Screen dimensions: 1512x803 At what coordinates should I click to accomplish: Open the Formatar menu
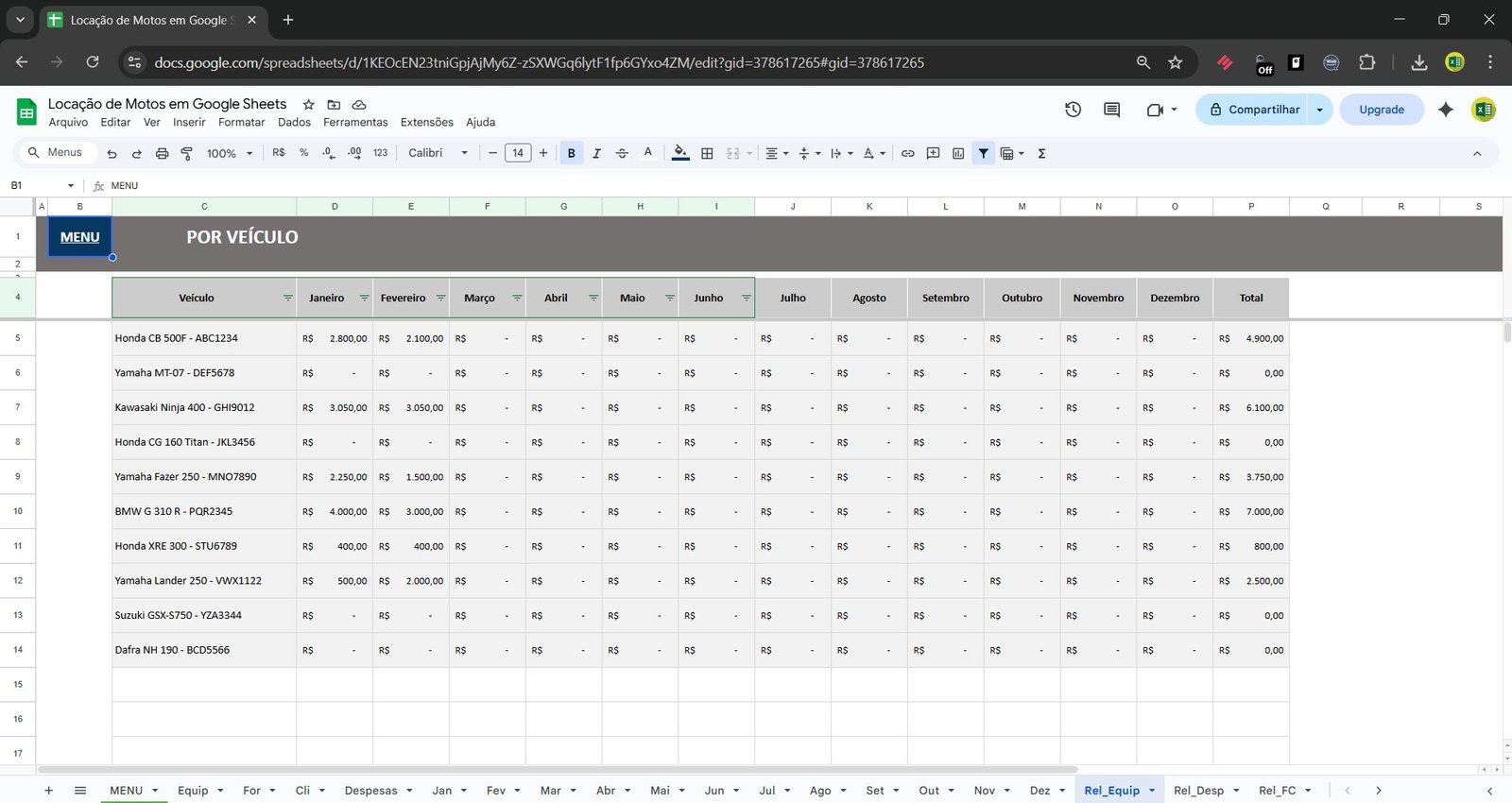241,122
